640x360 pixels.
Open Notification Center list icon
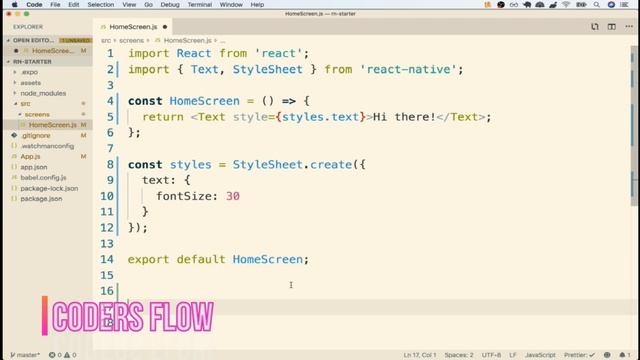click(x=624, y=4)
